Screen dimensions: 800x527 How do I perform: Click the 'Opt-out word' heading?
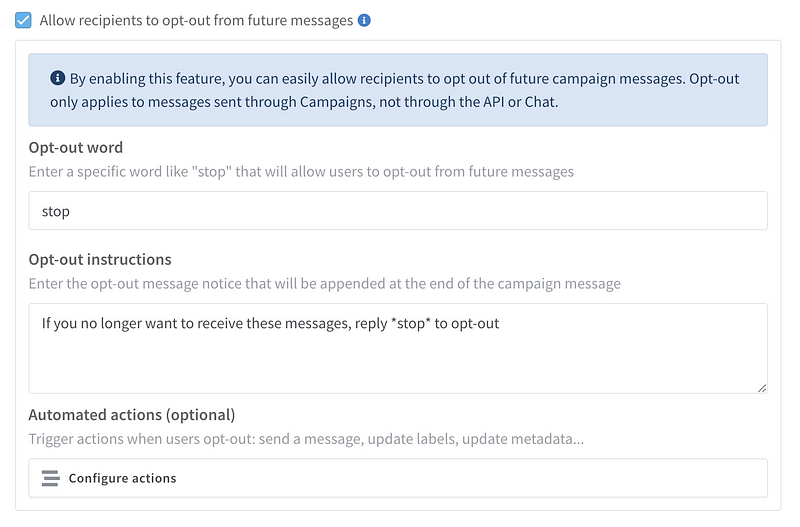[x=76, y=147]
